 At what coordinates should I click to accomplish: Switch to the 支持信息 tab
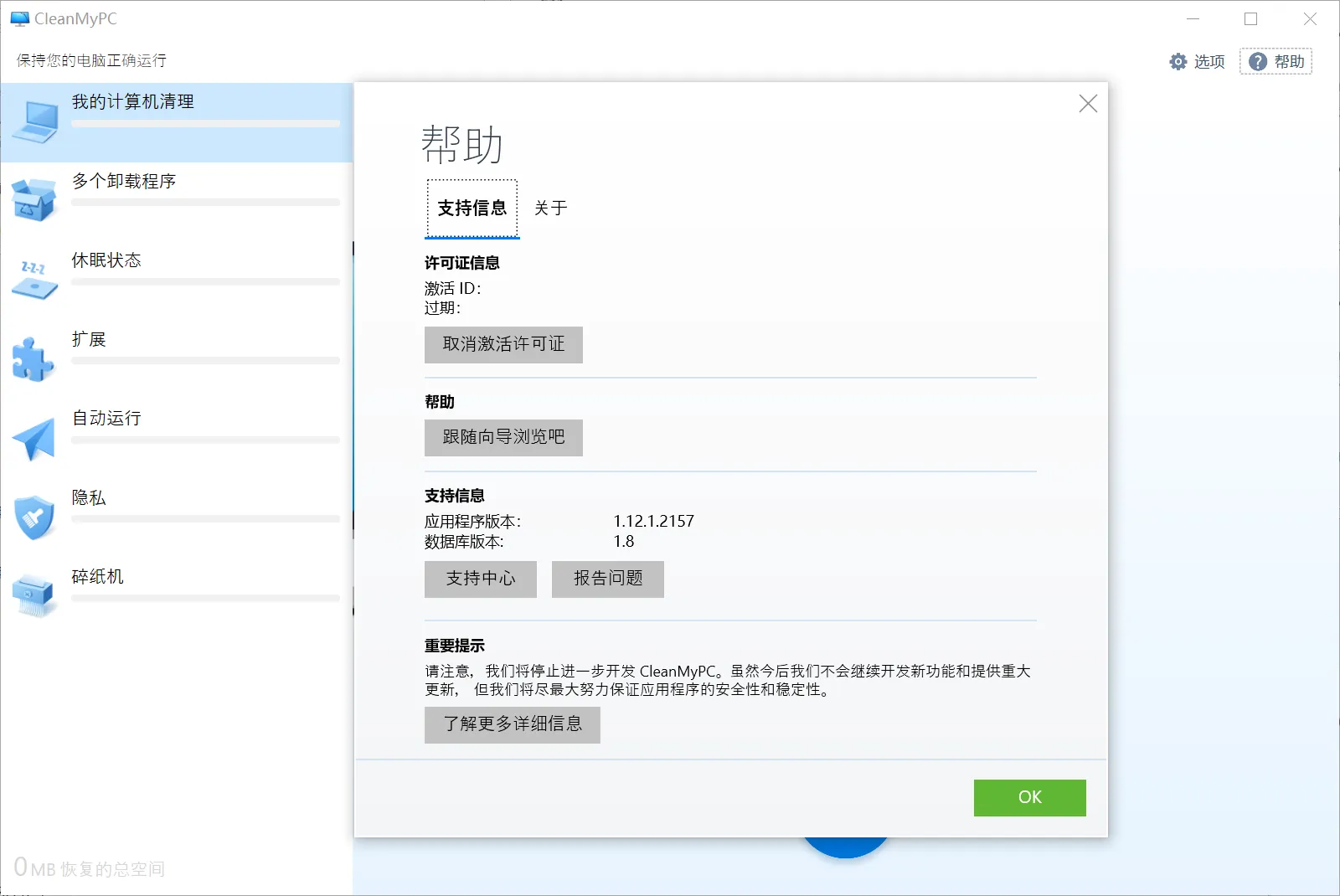click(x=472, y=209)
